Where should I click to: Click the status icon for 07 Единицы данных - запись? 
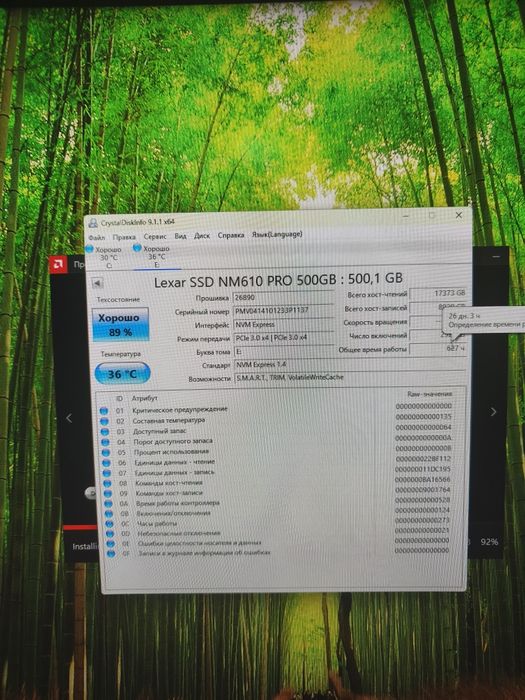(x=107, y=473)
